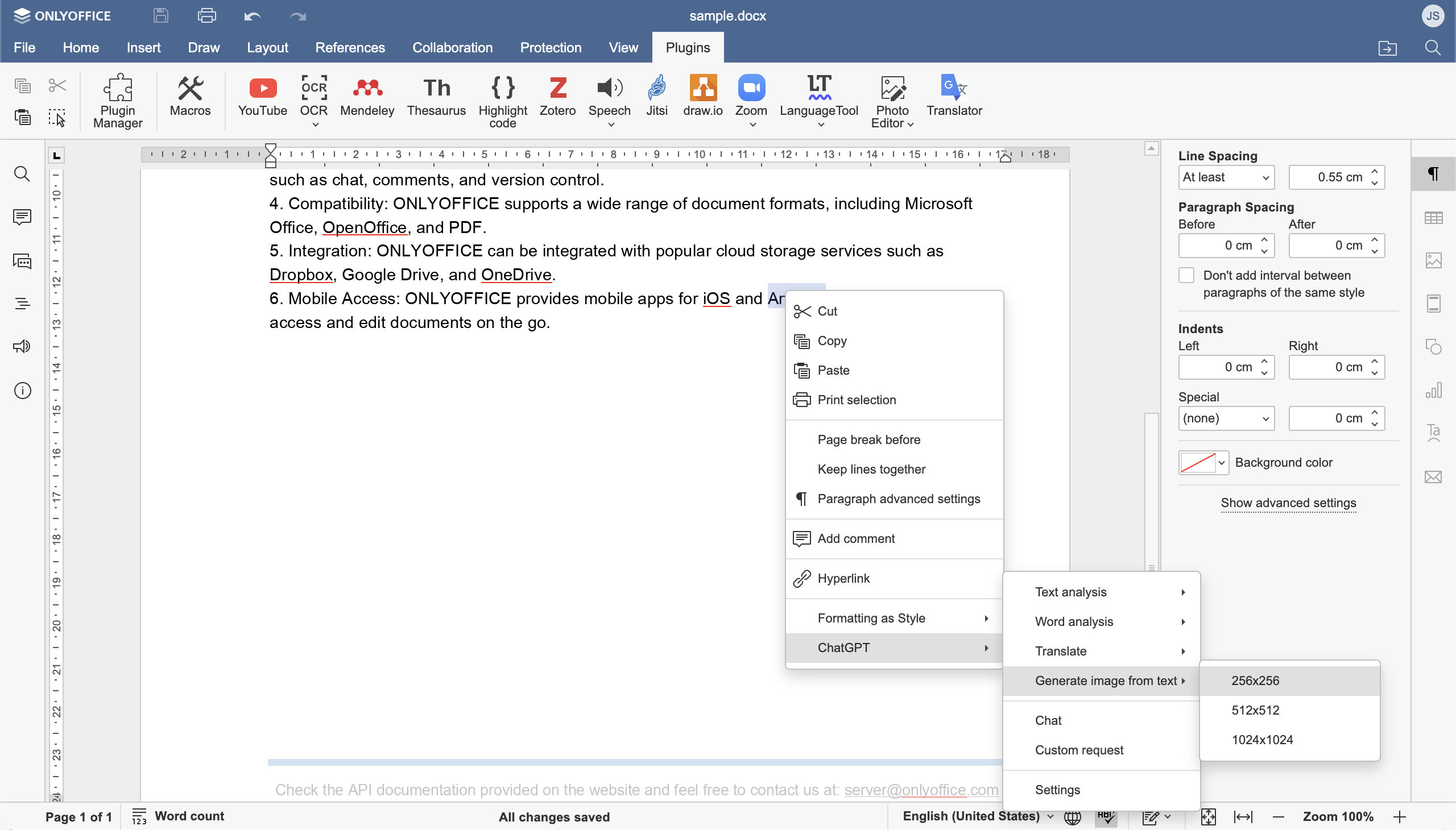Screen dimensions: 1456x830
Task: Expand the Zoom plugin dropdown
Action: 752,125
